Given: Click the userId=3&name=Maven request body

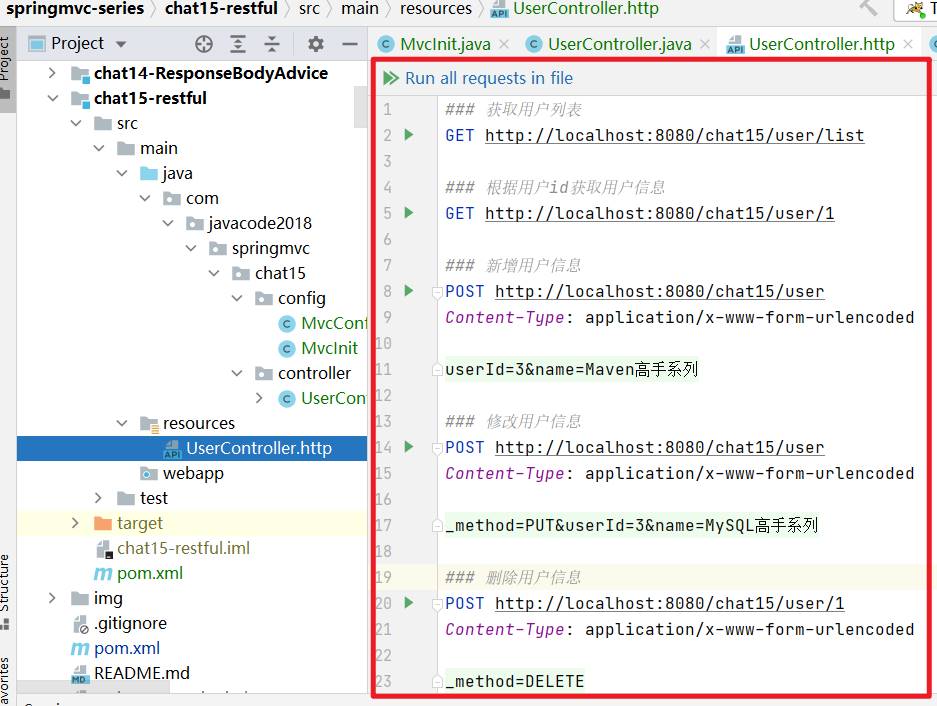Looking at the screenshot, I should [571, 369].
